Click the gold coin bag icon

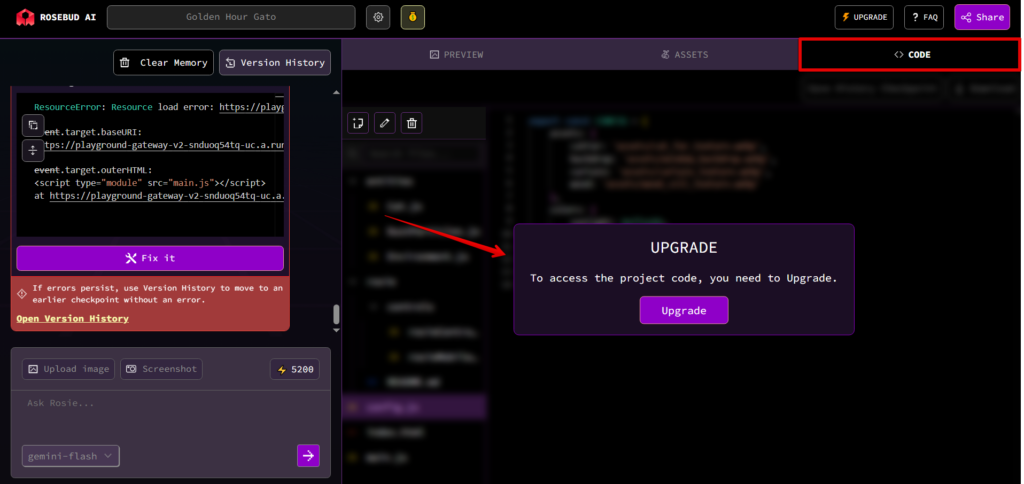click(413, 18)
